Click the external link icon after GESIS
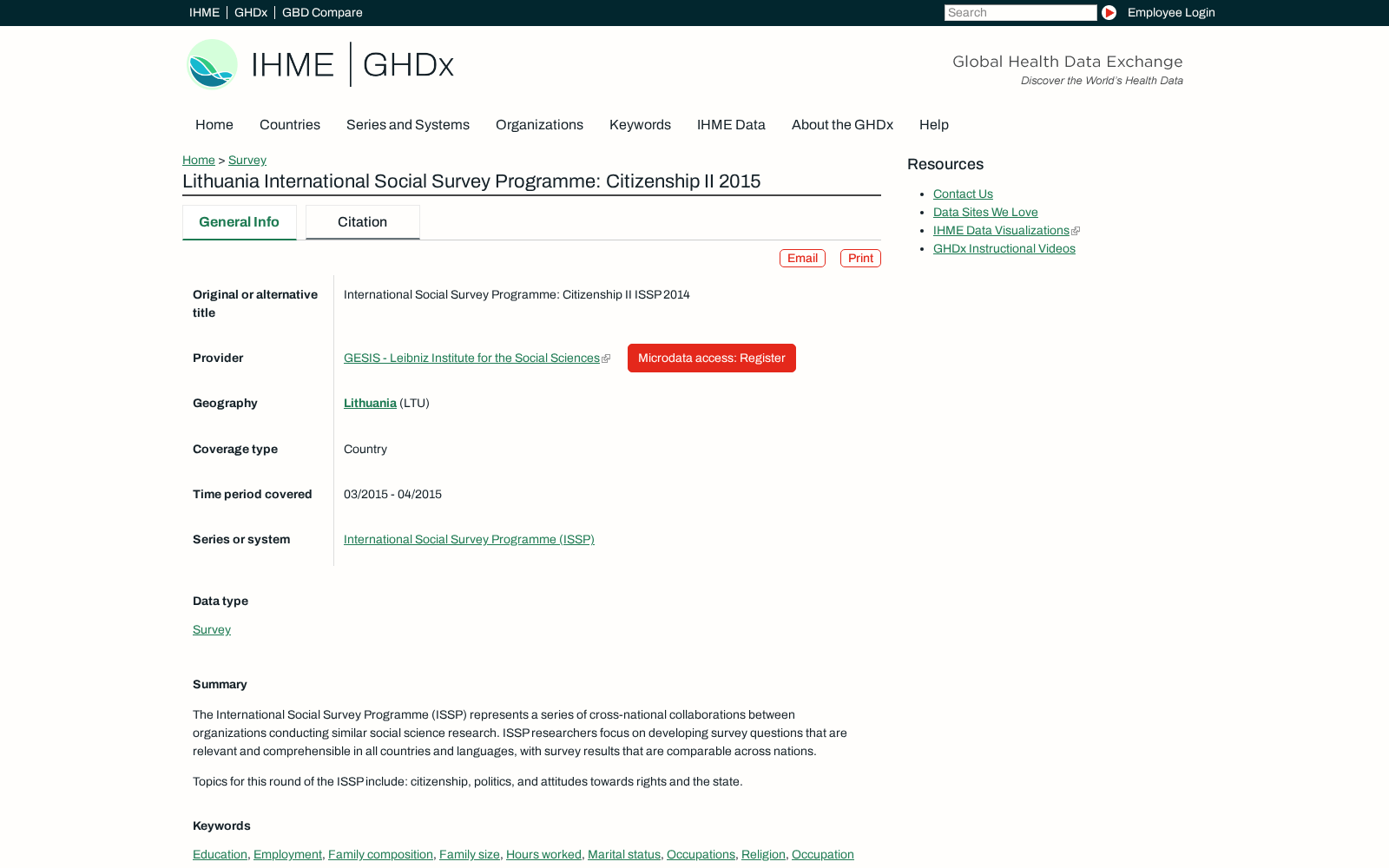The image size is (1389, 868). (606, 358)
